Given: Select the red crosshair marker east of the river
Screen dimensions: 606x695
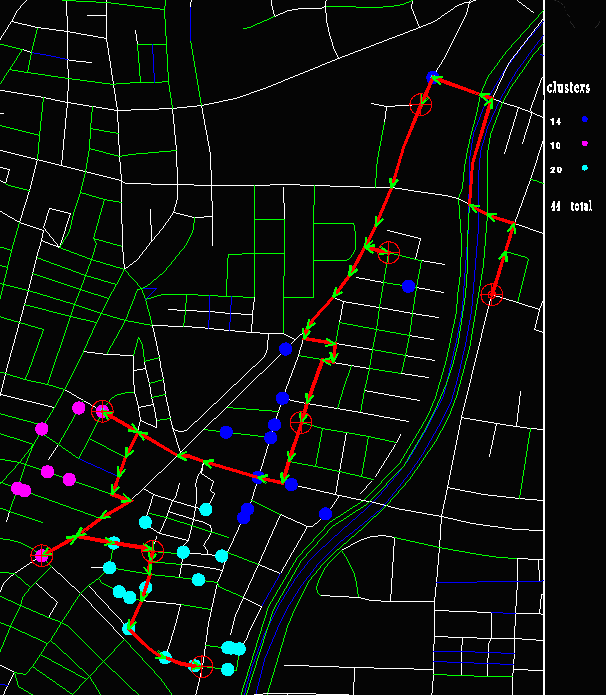Looking at the screenshot, I should [x=492, y=295].
